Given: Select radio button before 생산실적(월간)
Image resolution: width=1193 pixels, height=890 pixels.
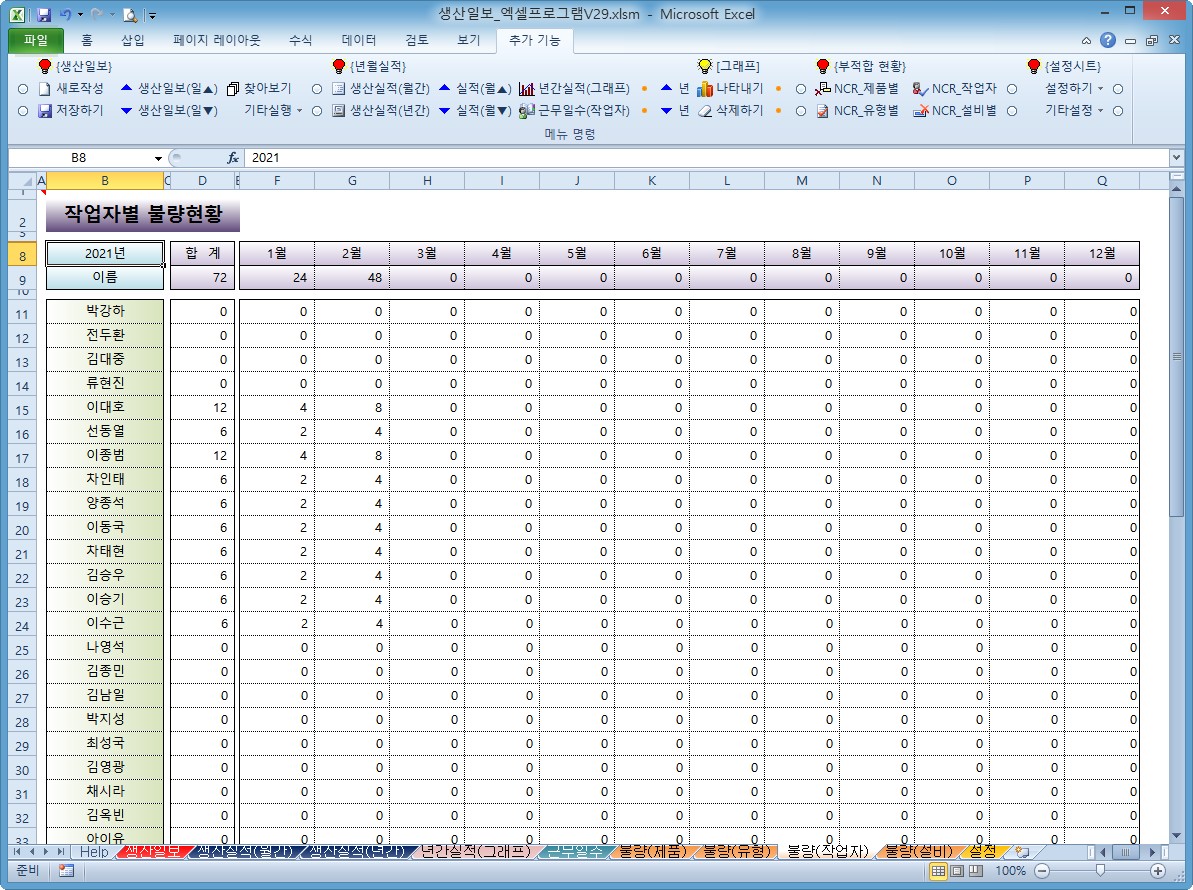Looking at the screenshot, I should point(317,89).
